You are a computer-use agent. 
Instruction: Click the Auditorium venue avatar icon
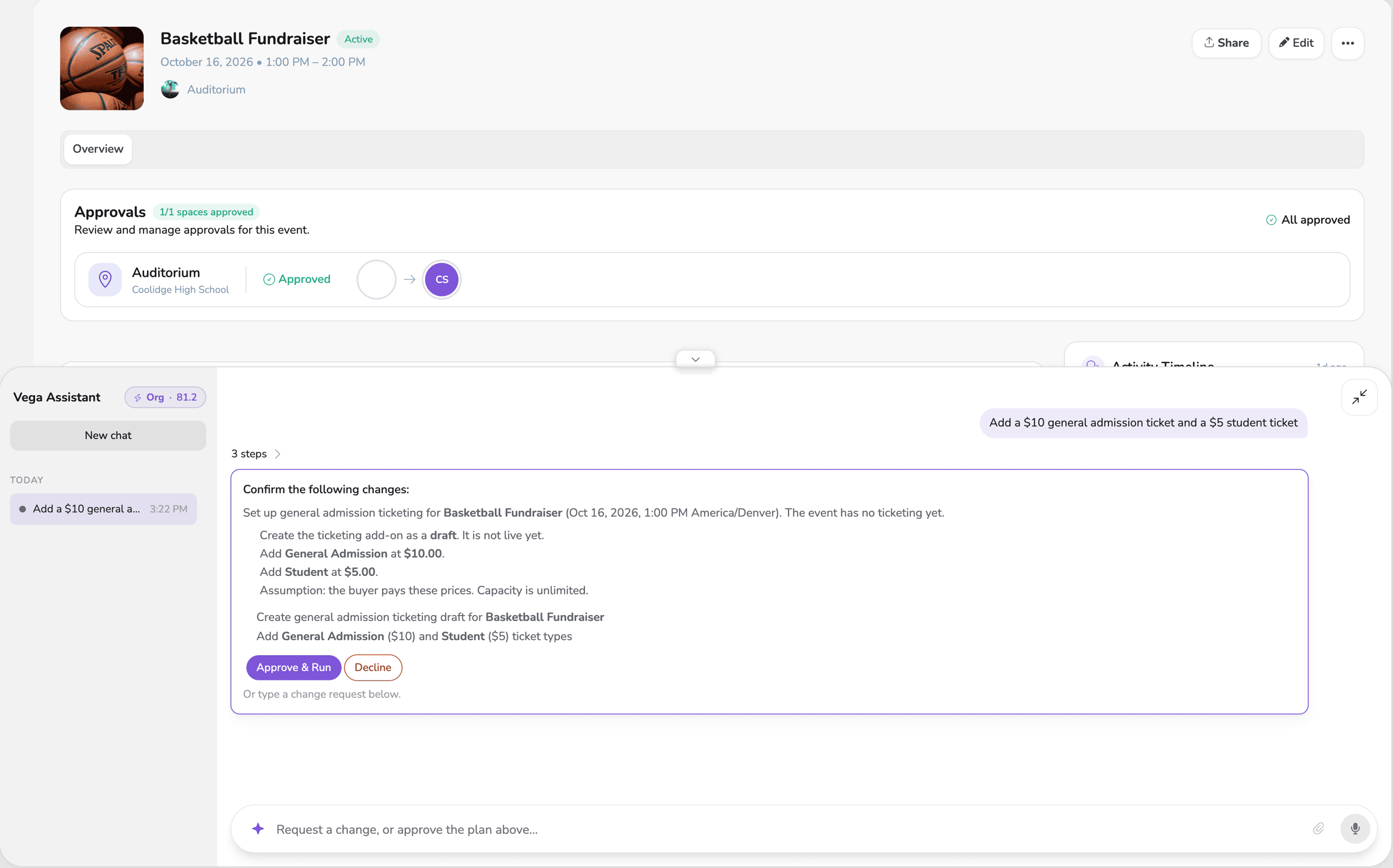[x=170, y=90]
